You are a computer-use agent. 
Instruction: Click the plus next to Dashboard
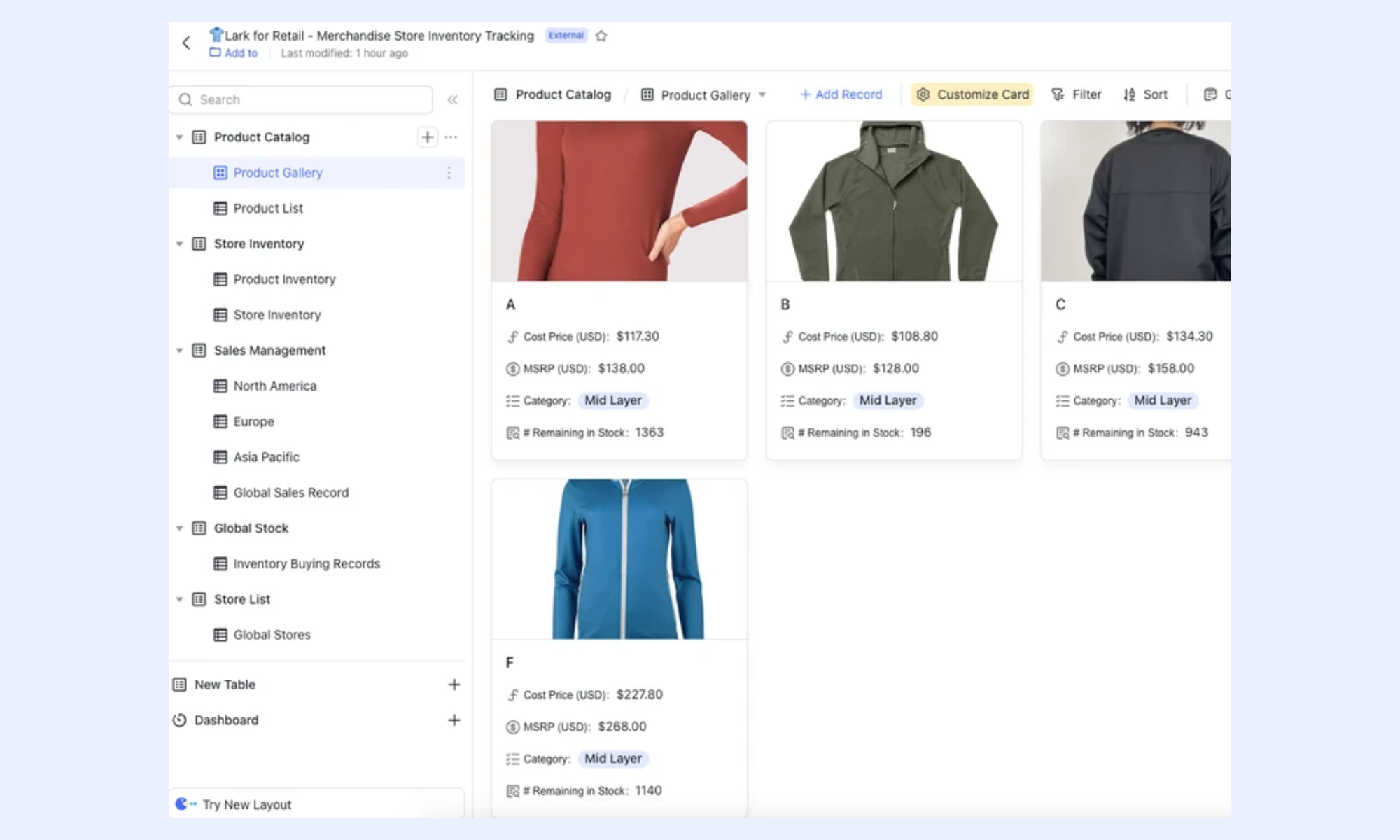click(x=454, y=720)
